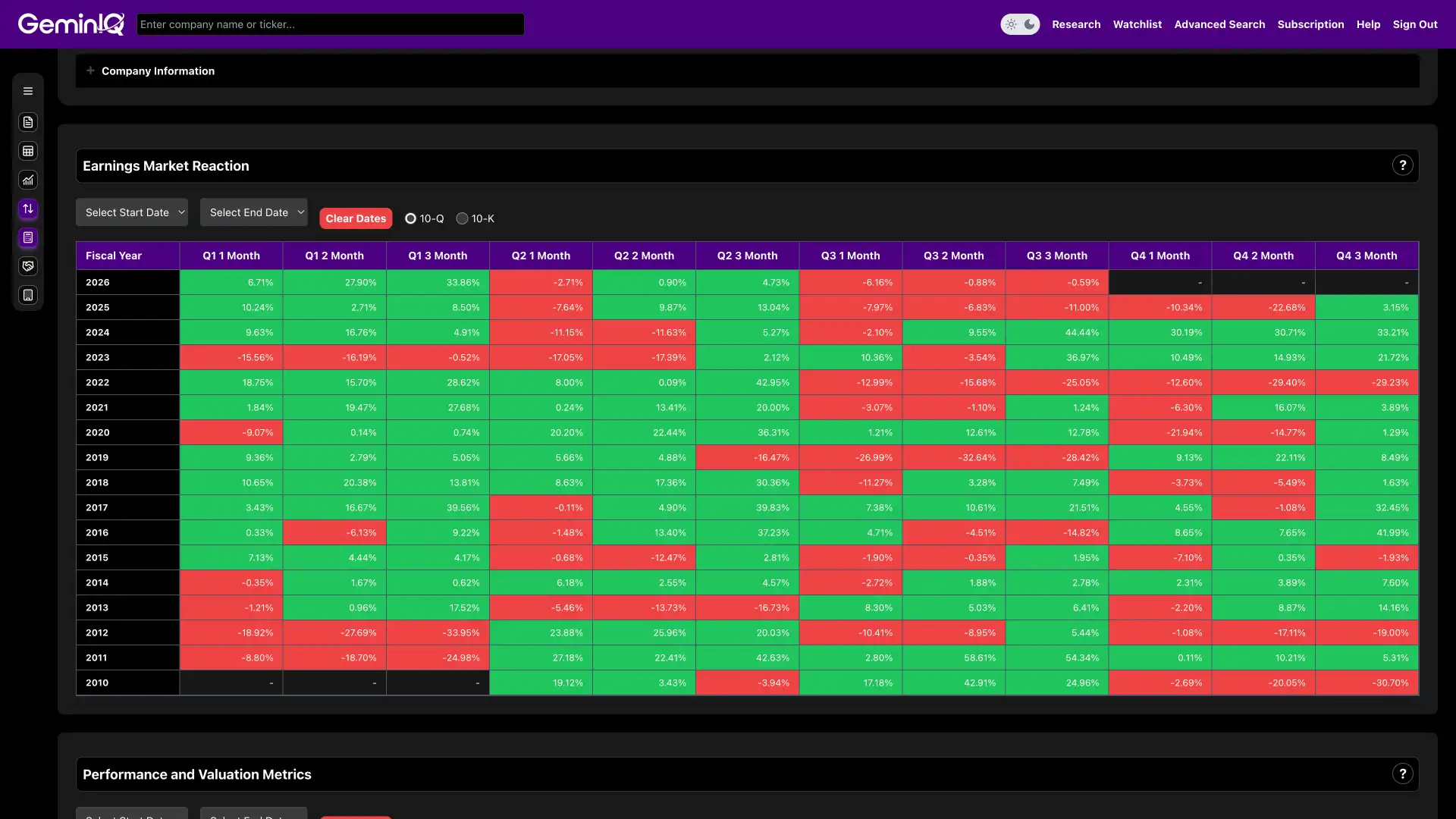Click the Clear Dates button
Image resolution: width=1456 pixels, height=819 pixels.
[355, 218]
